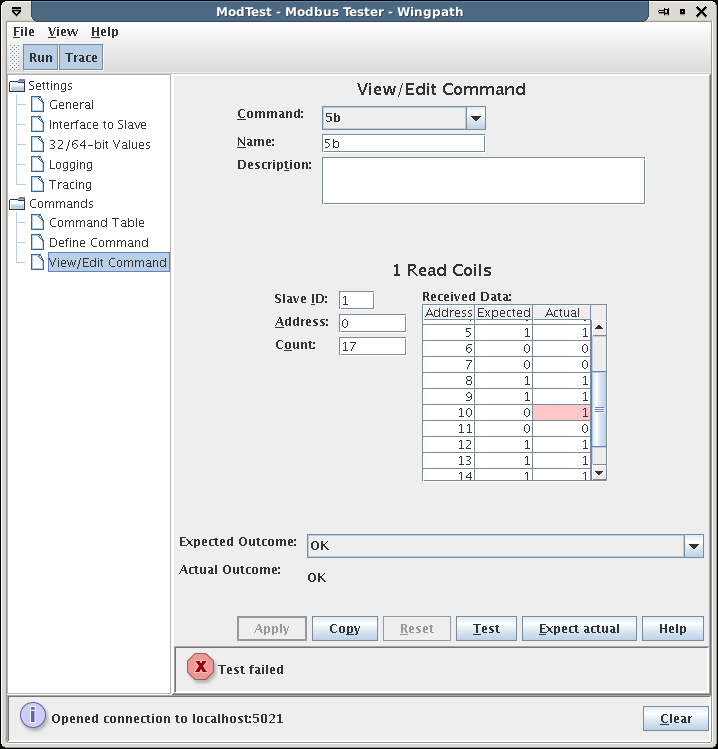Click the pin window icon in title bar
Image resolution: width=718 pixels, height=749 pixels.
click(663, 11)
